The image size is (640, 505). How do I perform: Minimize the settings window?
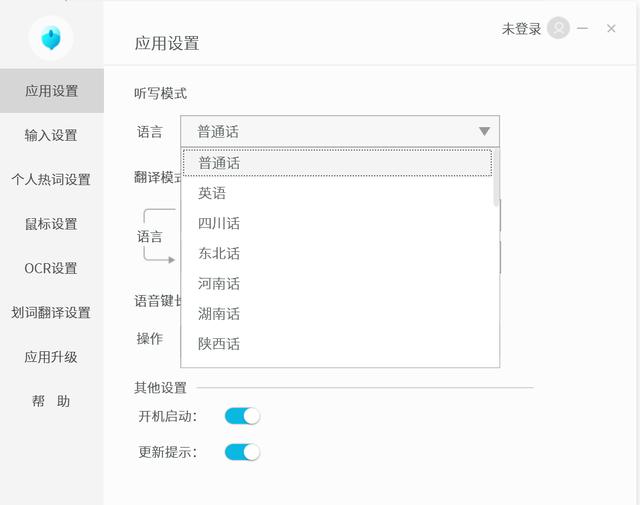582,28
